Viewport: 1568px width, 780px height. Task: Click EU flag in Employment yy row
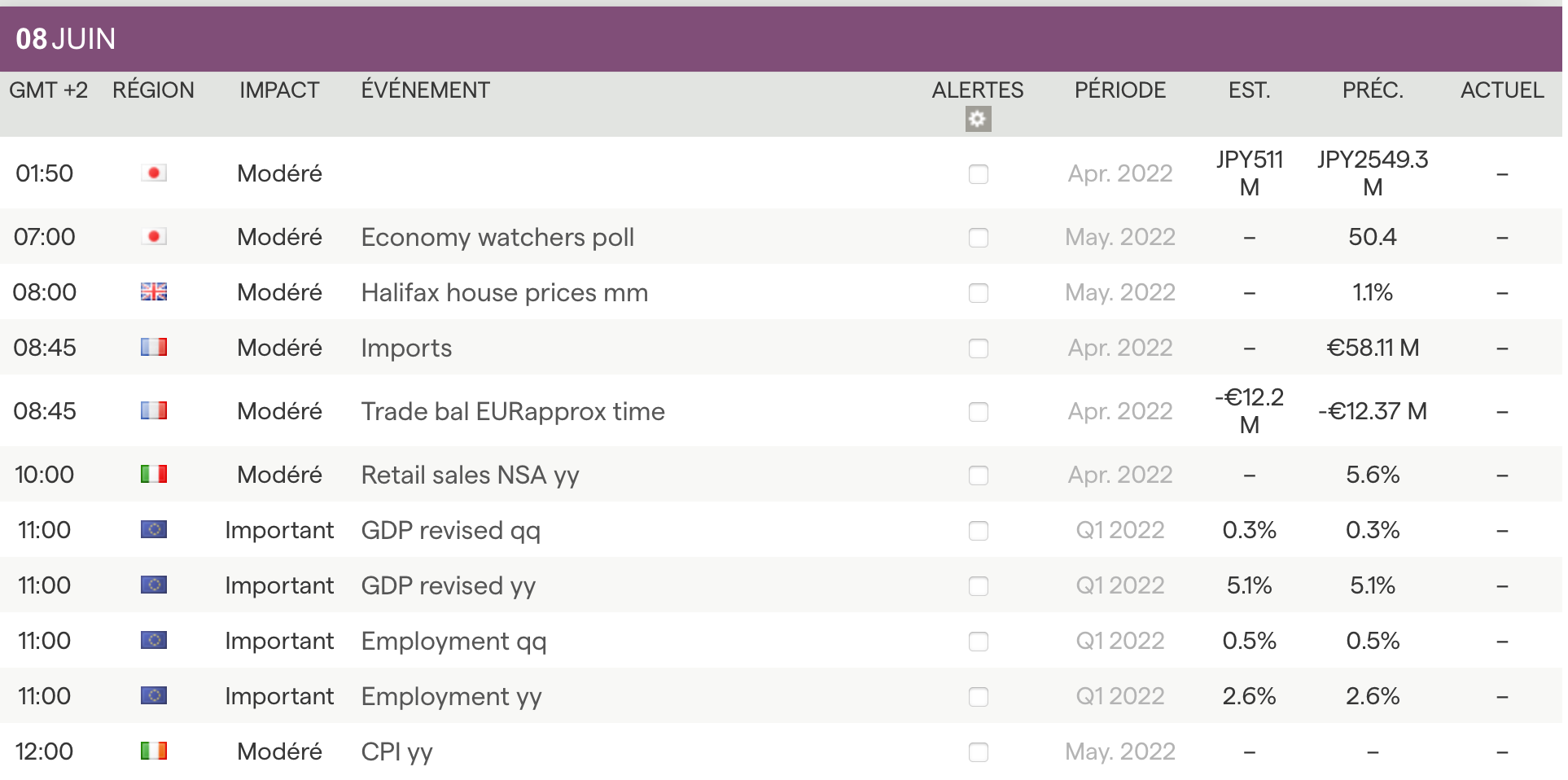click(153, 695)
